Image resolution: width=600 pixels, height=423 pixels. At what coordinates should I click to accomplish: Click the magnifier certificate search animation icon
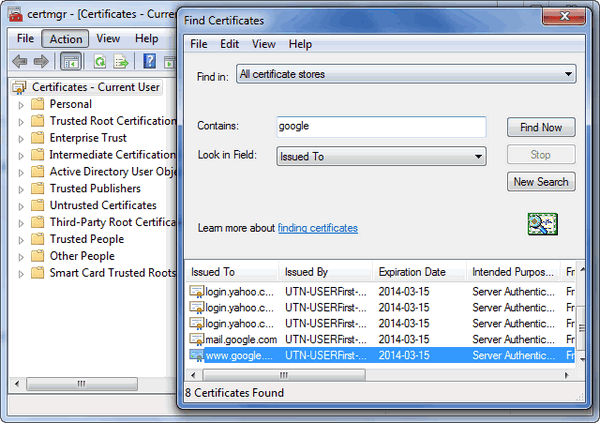click(x=542, y=224)
